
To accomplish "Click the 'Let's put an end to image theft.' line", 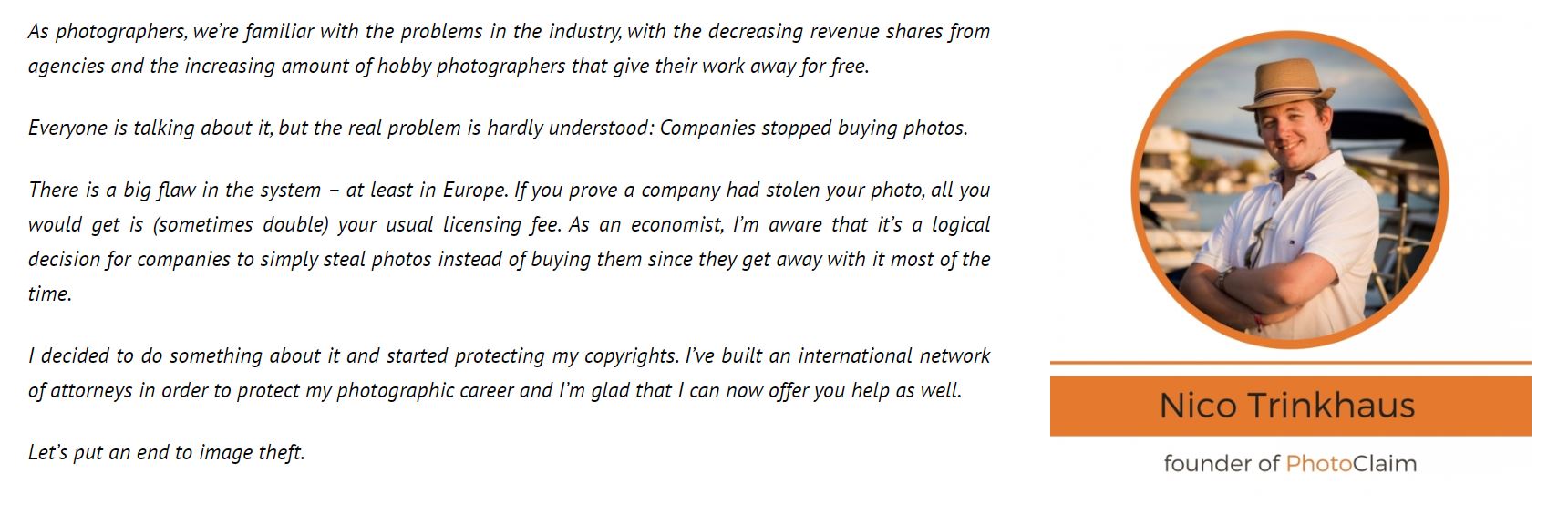I will tap(166, 452).
